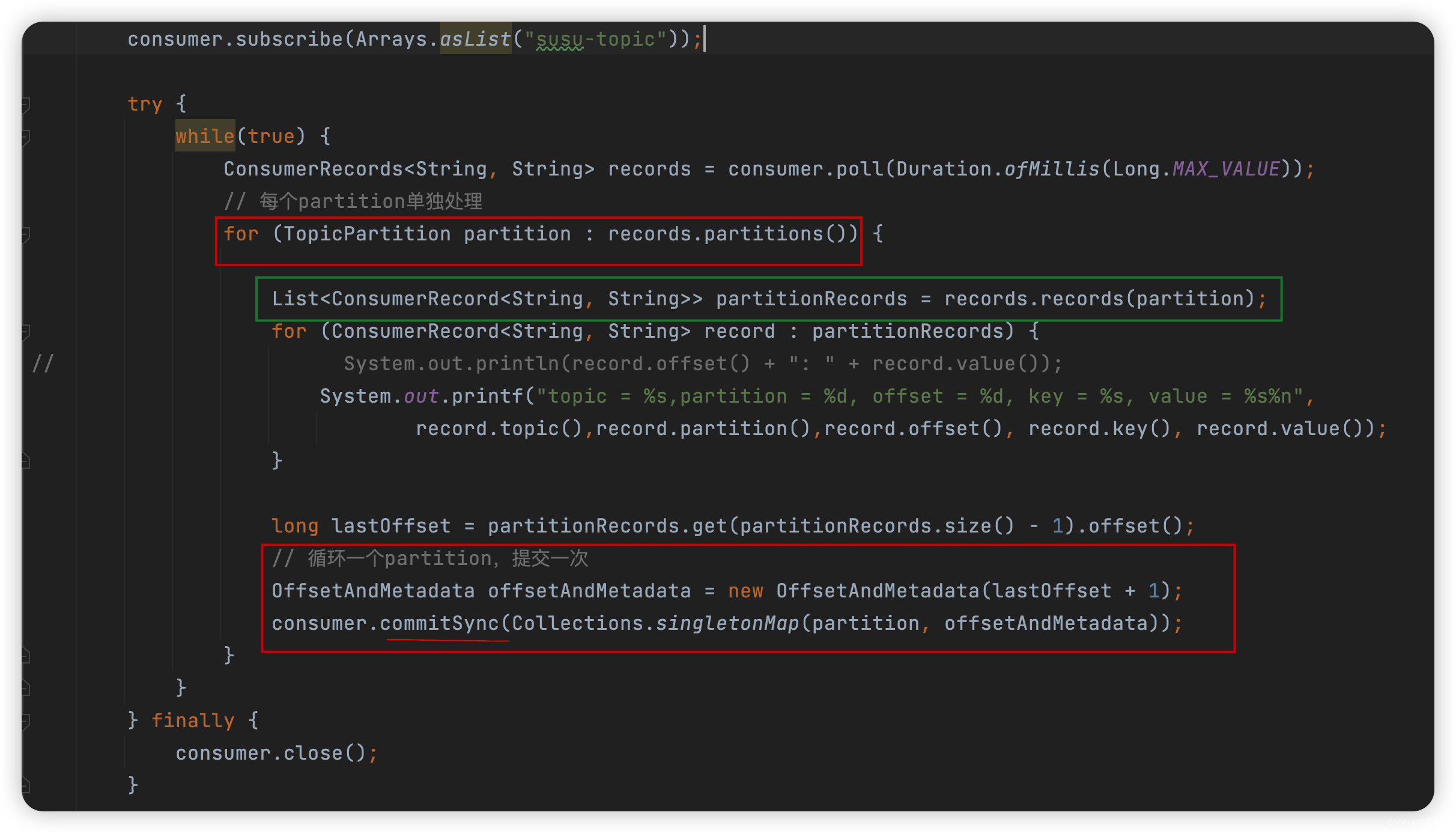This screenshot has height=833, width=1456.
Task: Click asList in the subscribe line
Action: coord(475,40)
